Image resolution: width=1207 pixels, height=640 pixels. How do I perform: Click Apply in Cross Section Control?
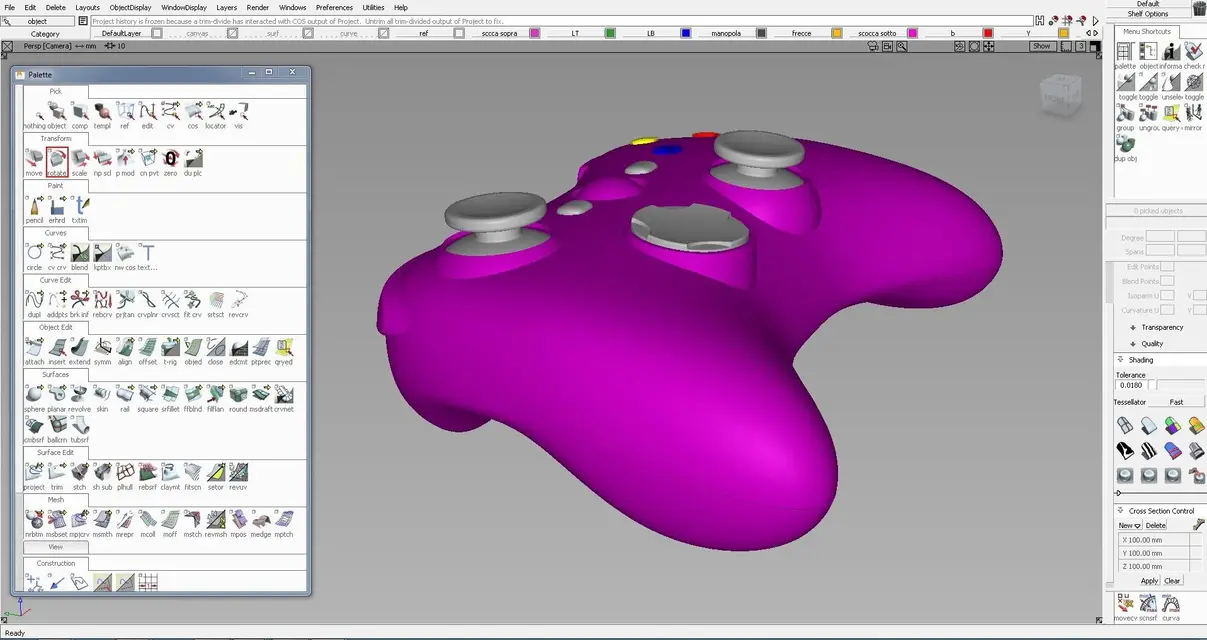tap(1148, 580)
